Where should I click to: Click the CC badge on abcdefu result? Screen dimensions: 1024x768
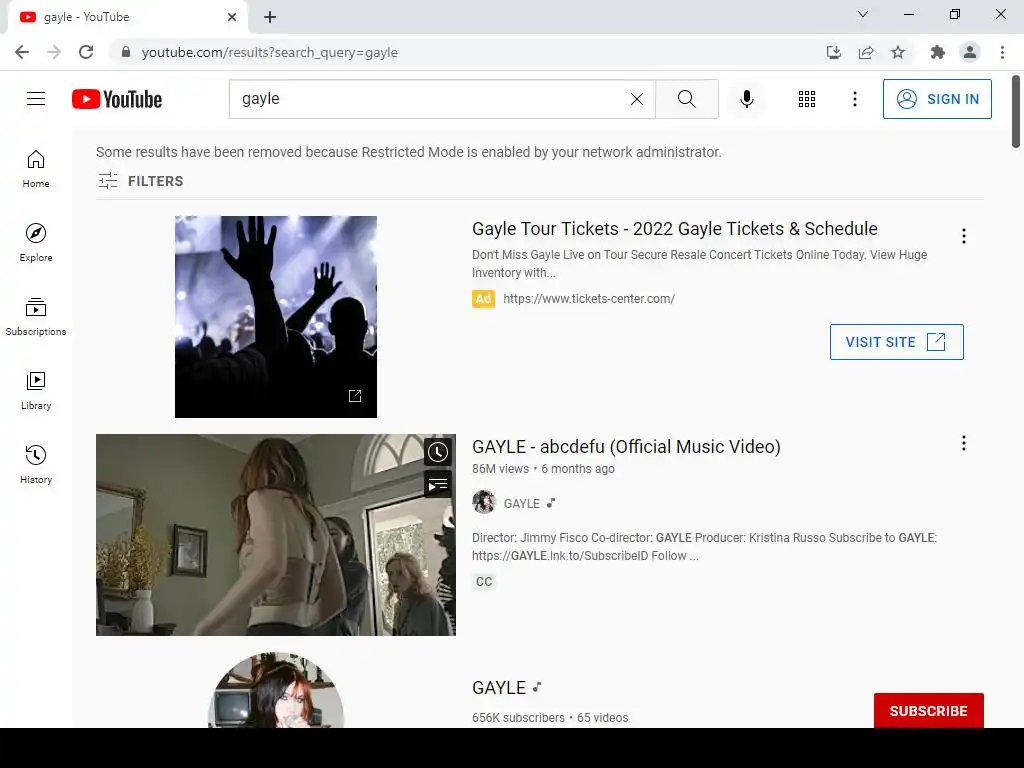coord(484,581)
